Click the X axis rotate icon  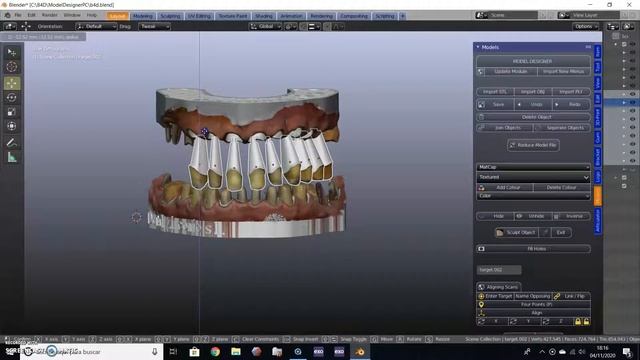point(481,322)
